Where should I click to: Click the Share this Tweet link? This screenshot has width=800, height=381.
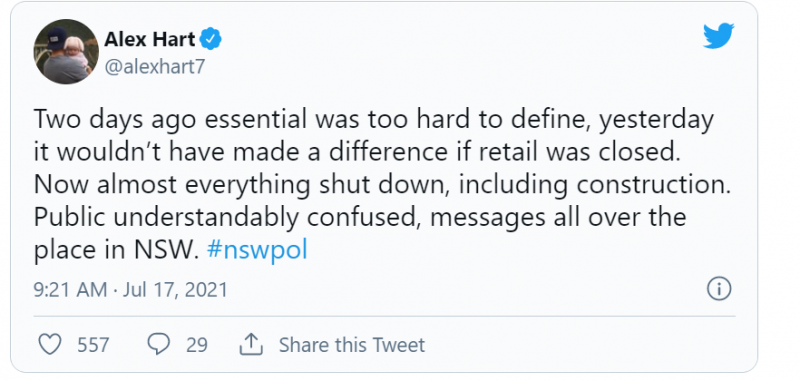pos(352,345)
